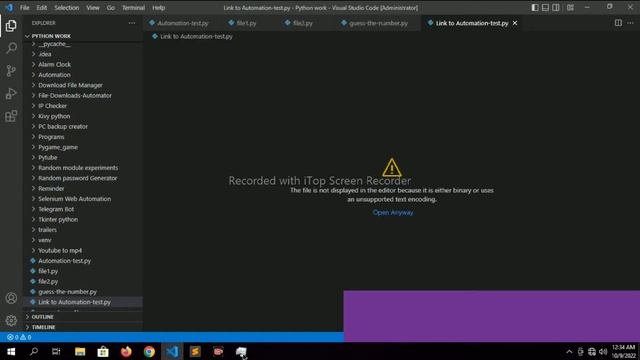Expand the venv folder
640x360 pixels.
44,240
